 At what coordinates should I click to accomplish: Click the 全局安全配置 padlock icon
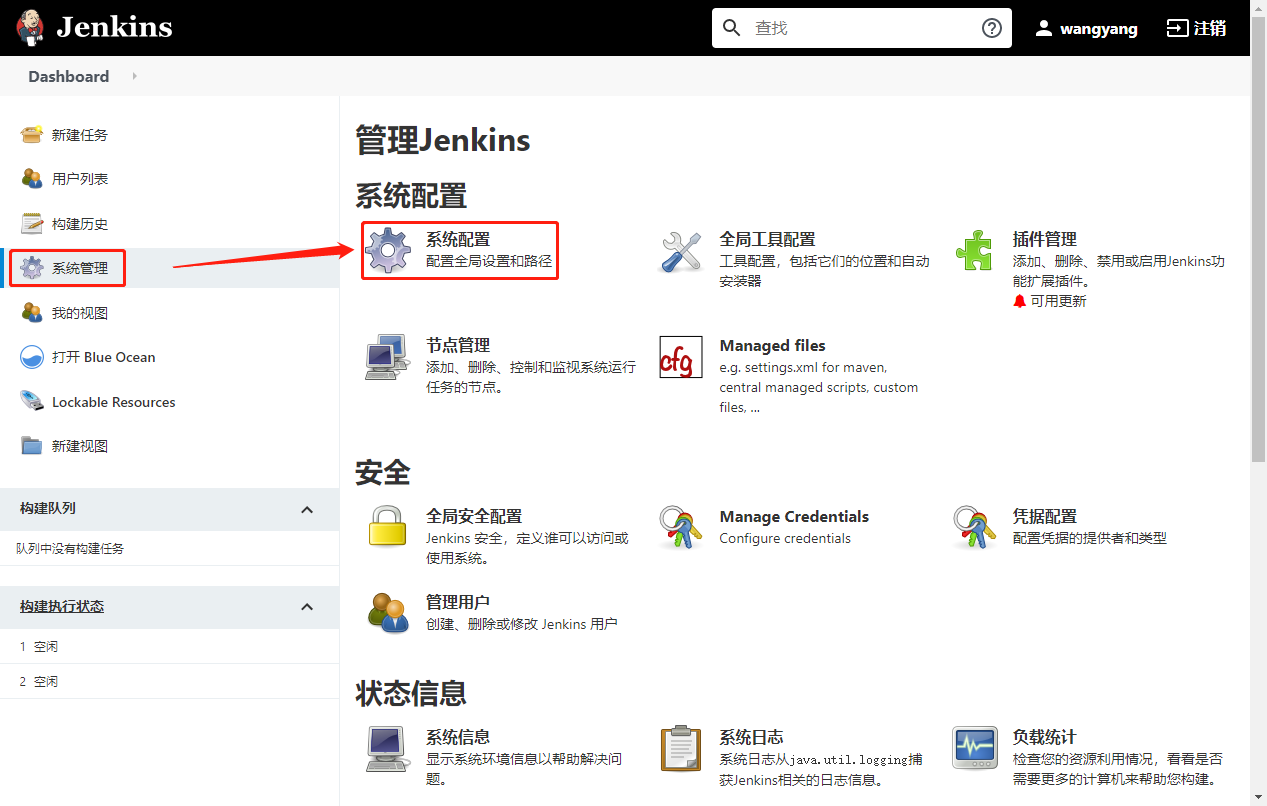(x=388, y=527)
